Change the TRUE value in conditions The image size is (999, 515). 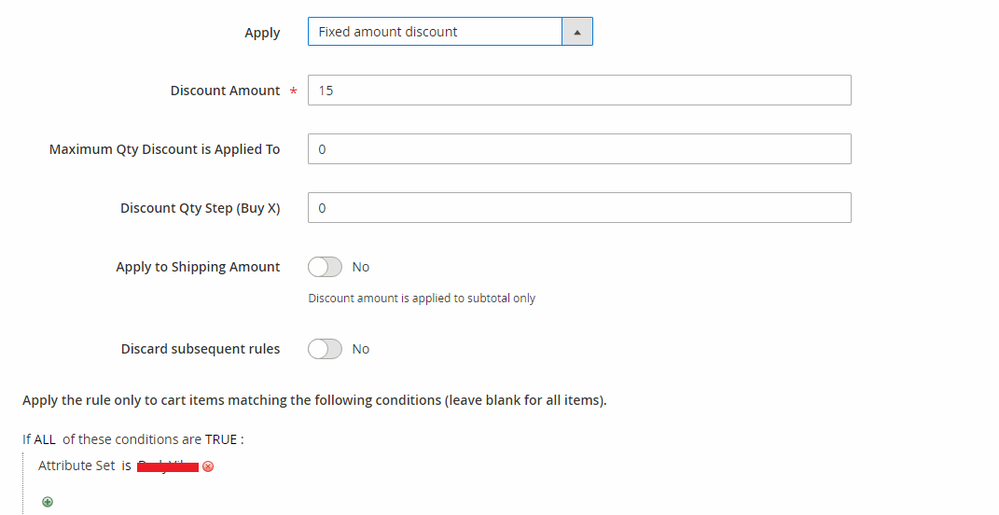(x=221, y=439)
